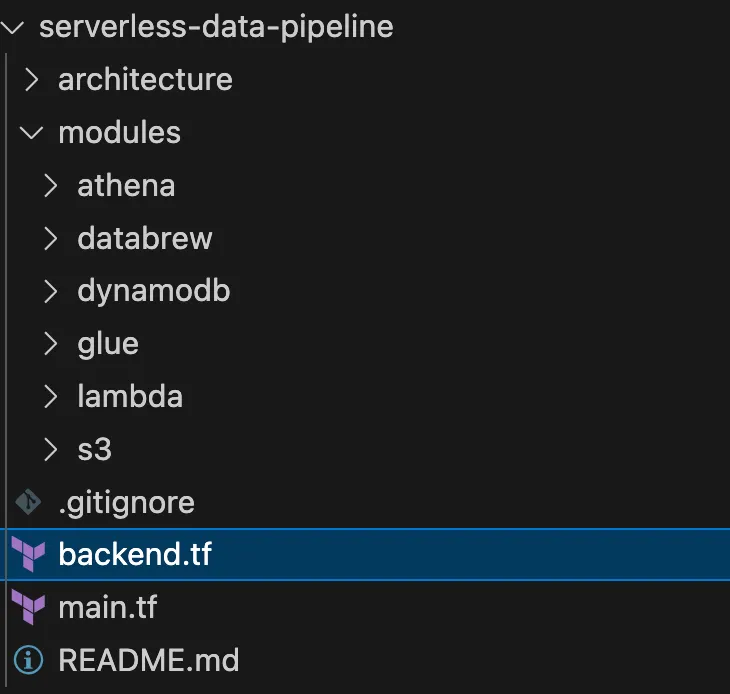Image resolution: width=730 pixels, height=694 pixels.
Task: Open the .gitignore file
Action: (126, 502)
